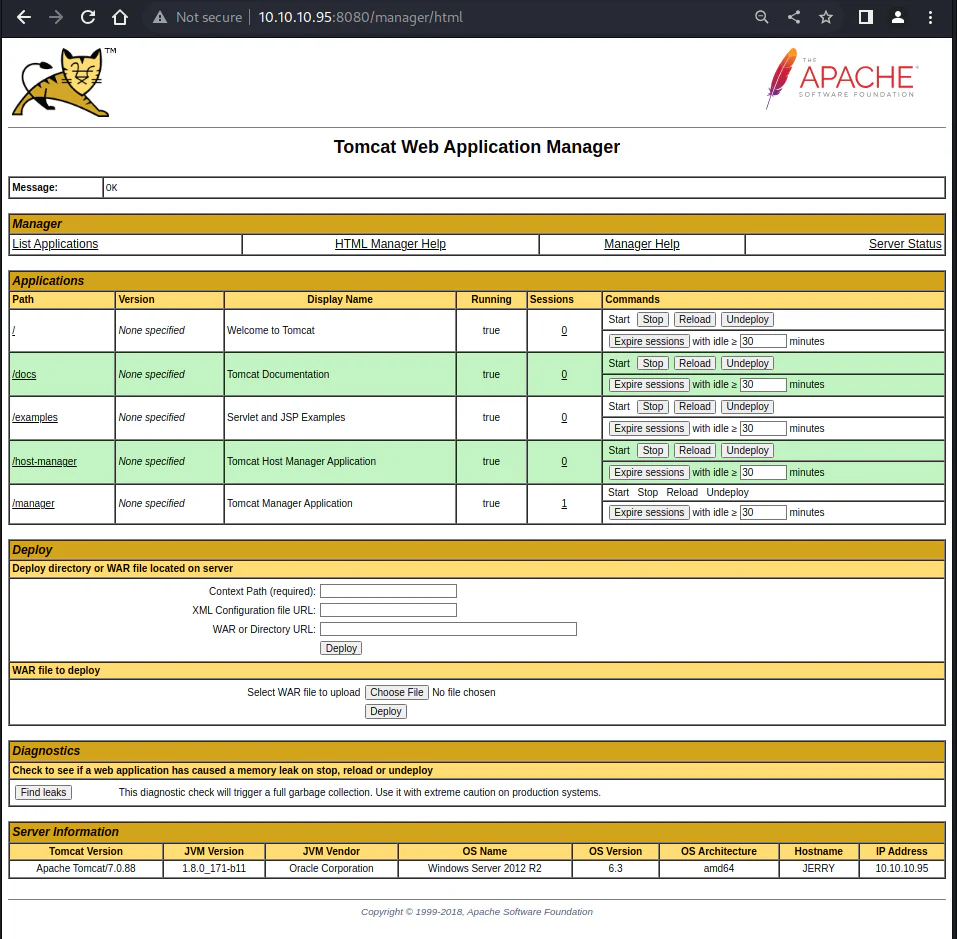Viewport: 957px width, 939px height.
Task: Open the zoom magnifier icon in address bar
Action: click(762, 17)
